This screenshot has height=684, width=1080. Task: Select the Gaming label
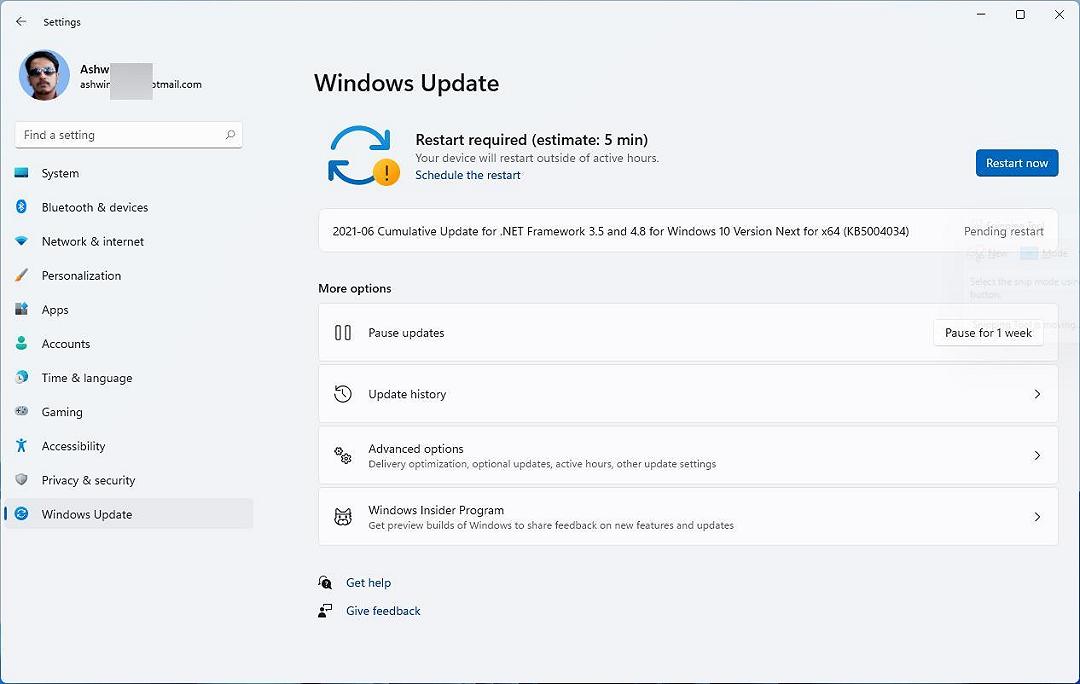(62, 412)
